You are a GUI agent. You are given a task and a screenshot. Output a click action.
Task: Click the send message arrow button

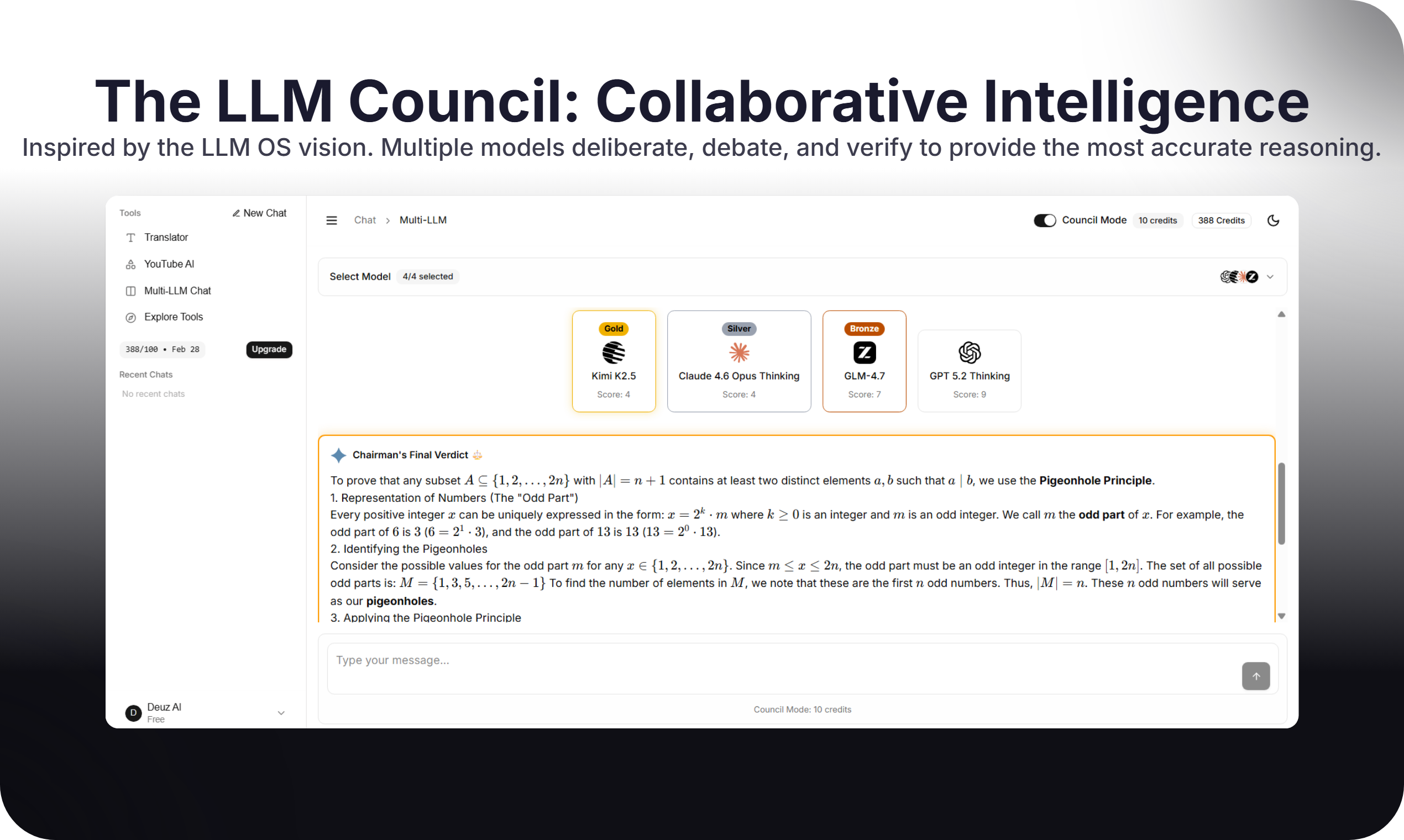point(1256,676)
